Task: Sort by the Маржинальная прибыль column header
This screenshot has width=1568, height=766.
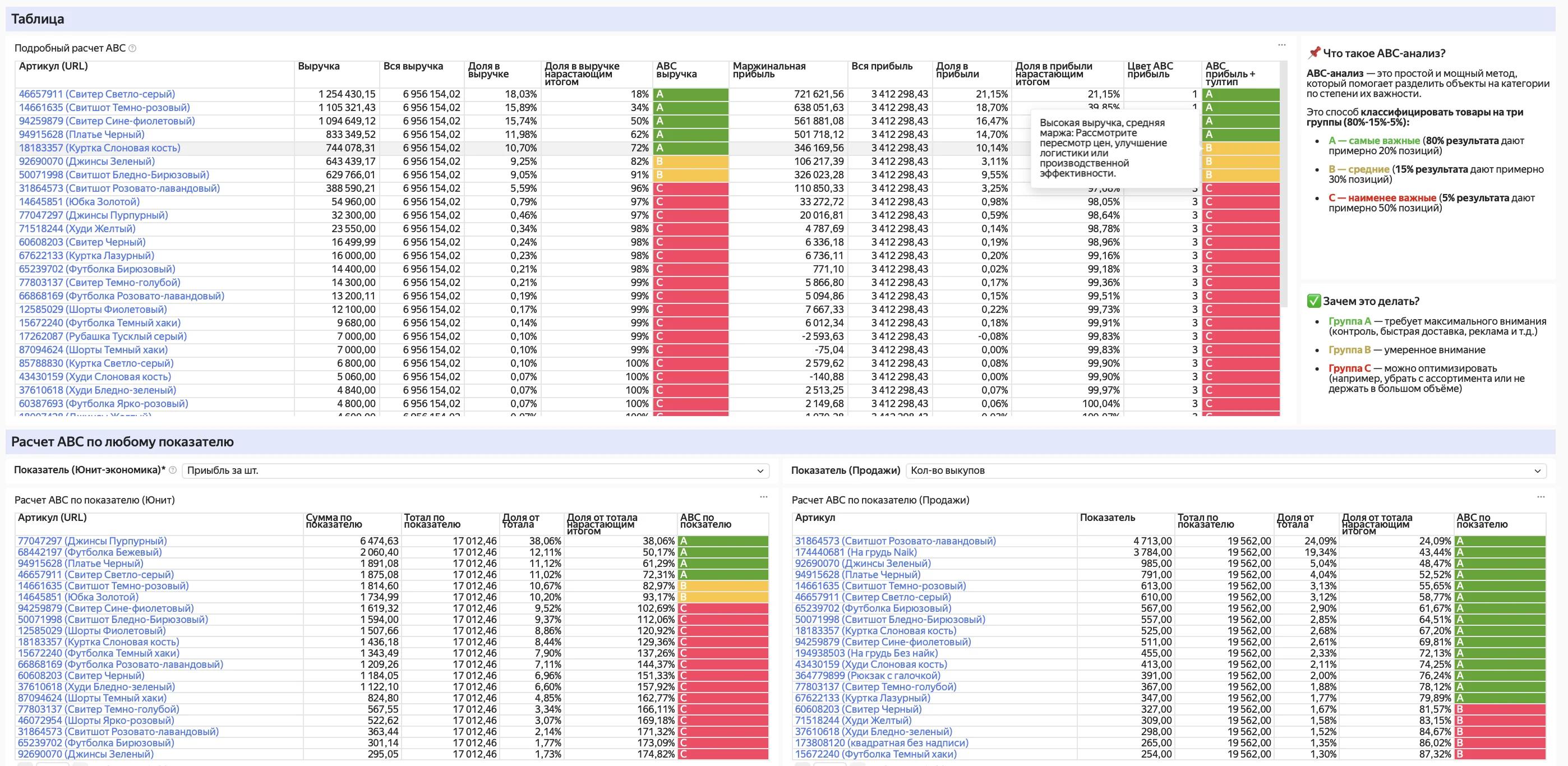Action: [769, 70]
